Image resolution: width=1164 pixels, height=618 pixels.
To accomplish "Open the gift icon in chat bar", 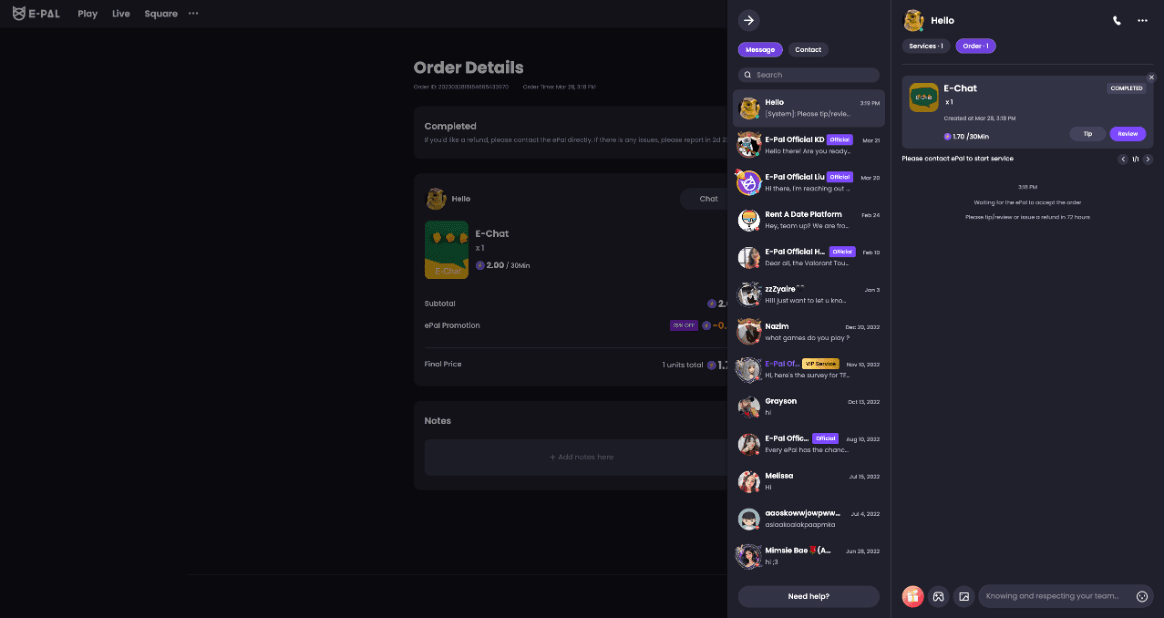I will [x=912, y=596].
